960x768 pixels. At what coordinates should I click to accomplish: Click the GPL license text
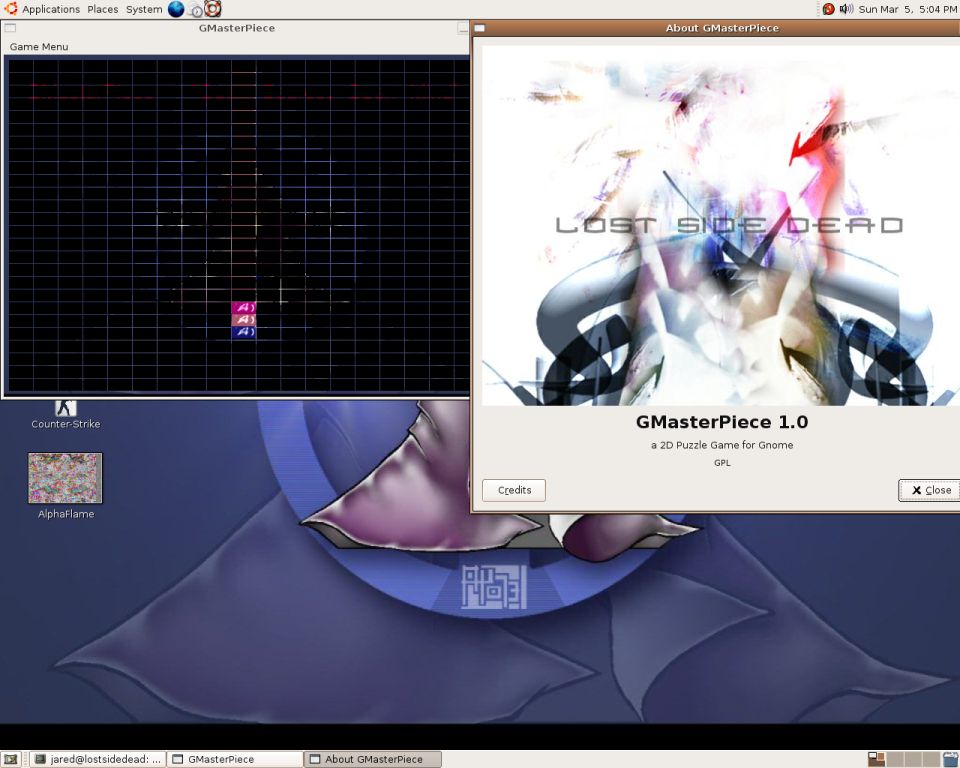(722, 463)
